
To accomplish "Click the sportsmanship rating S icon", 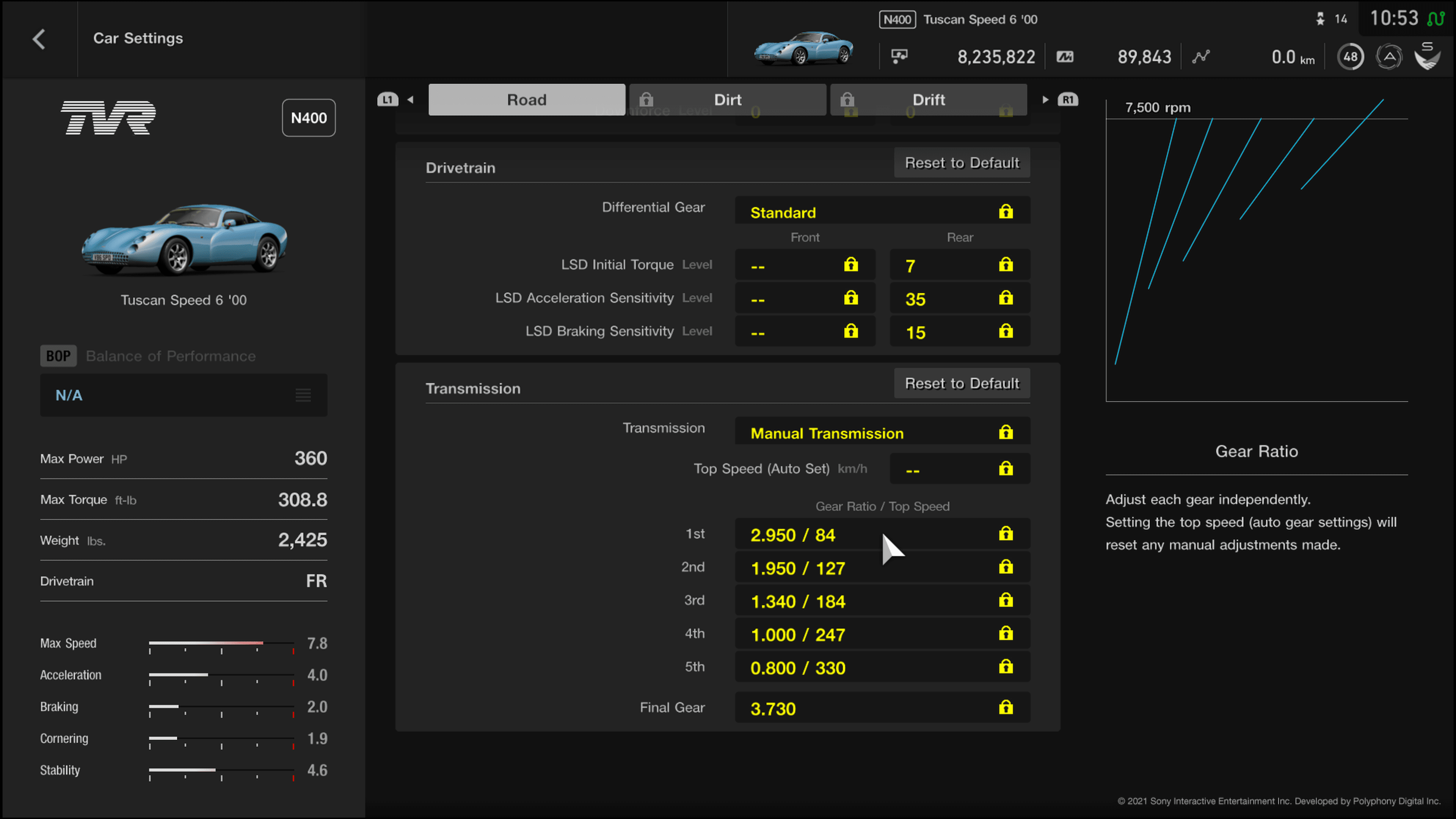I will pos(1427,55).
